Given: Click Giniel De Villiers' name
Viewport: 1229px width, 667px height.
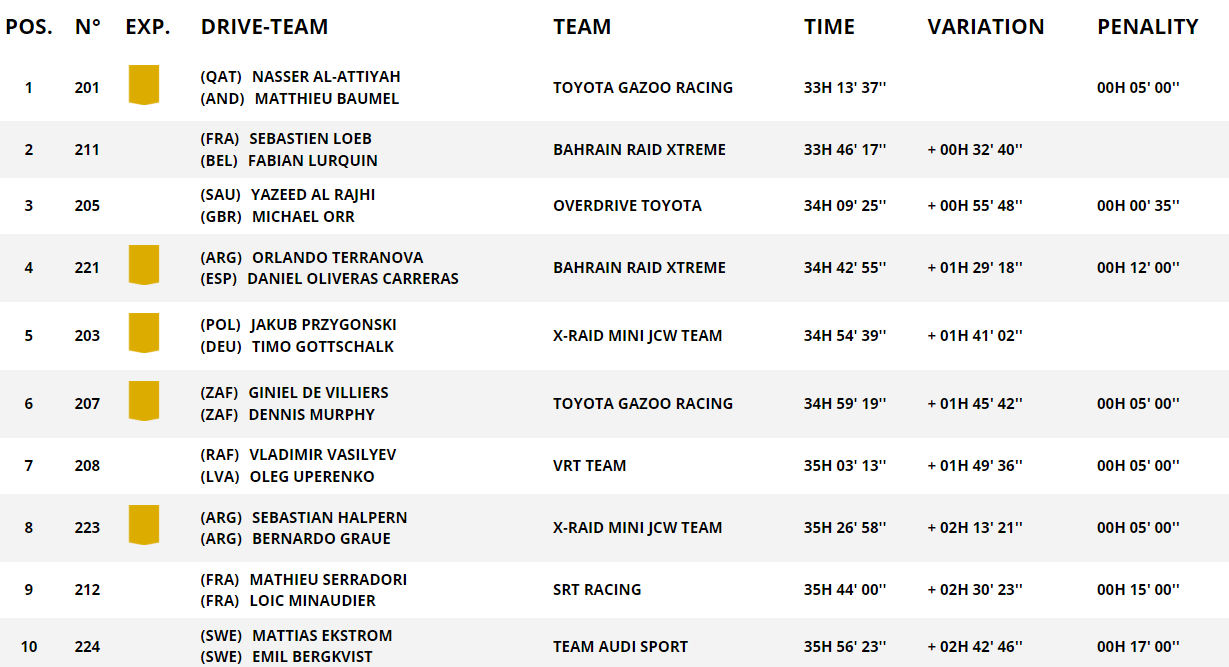Looking at the screenshot, I should 318,393.
